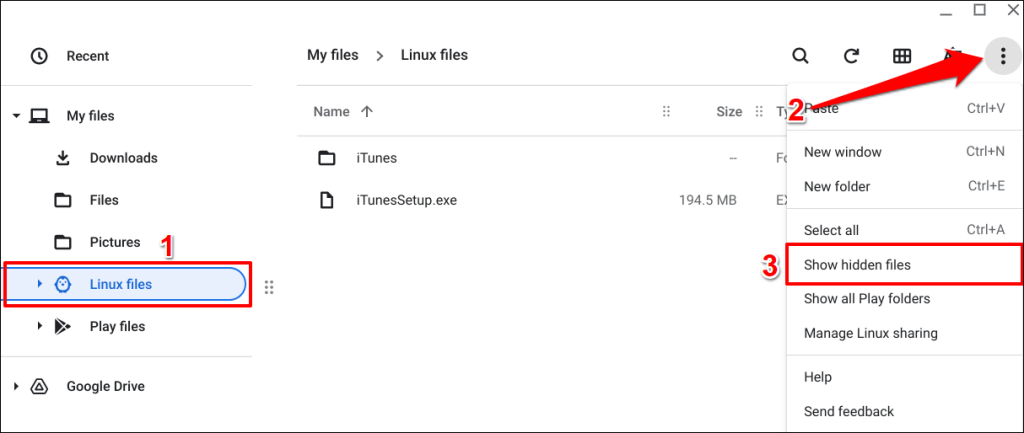Toggle Show hidden files menu option

pos(857,265)
